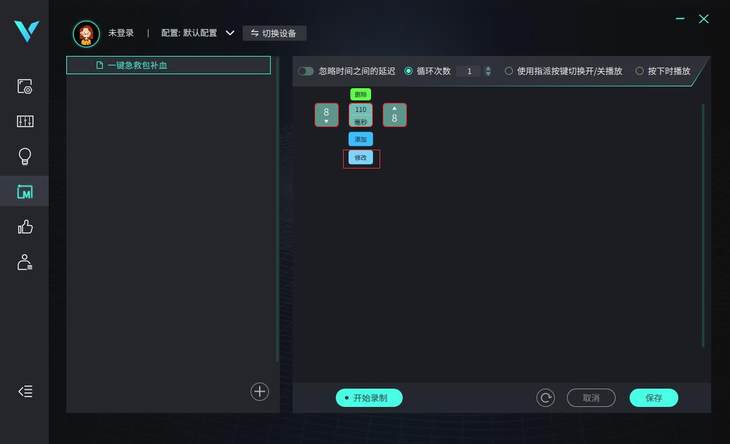Select the 按下时播放 radio button

pos(639,71)
